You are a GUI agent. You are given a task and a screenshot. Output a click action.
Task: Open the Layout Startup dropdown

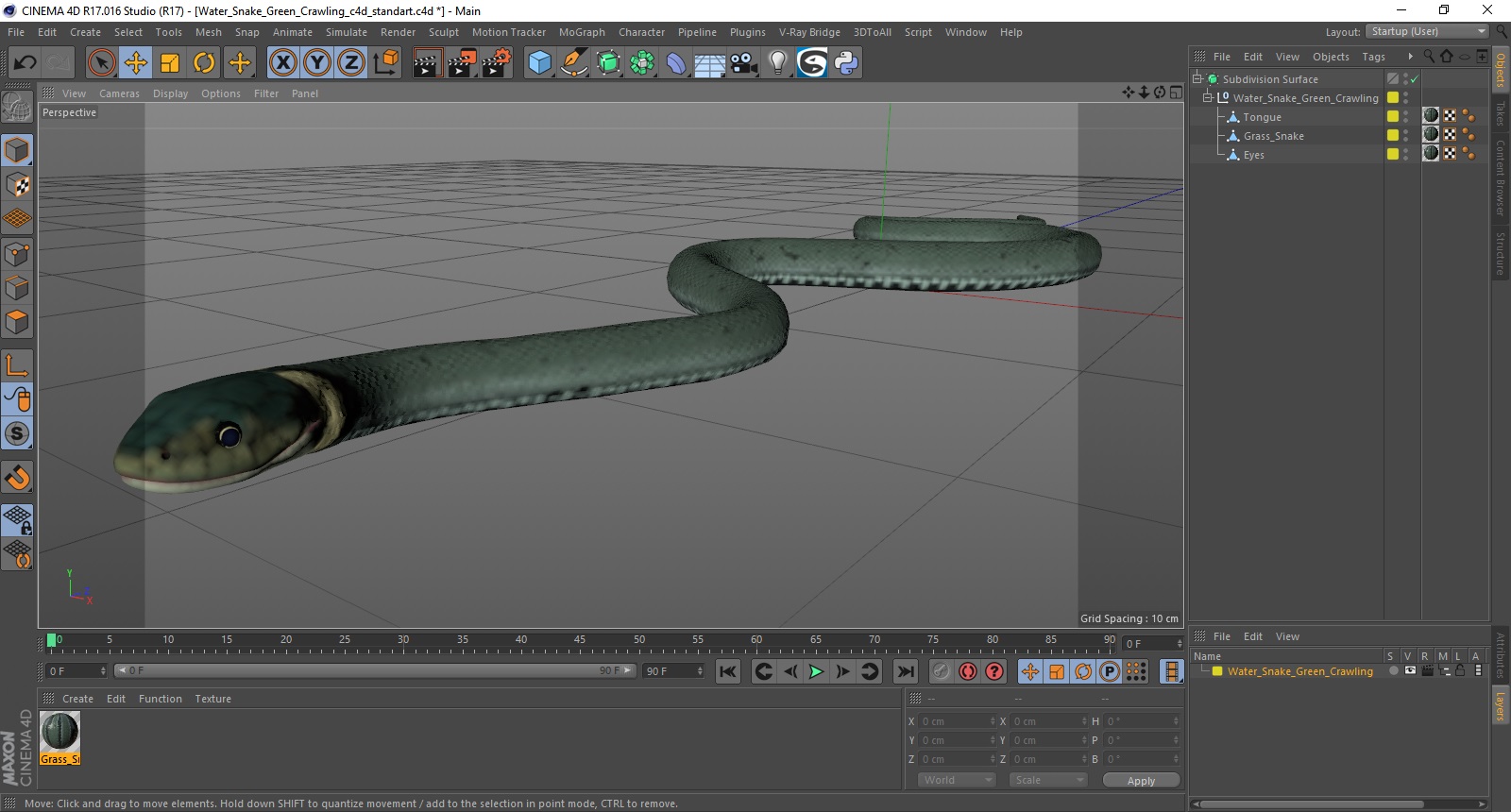click(1427, 32)
